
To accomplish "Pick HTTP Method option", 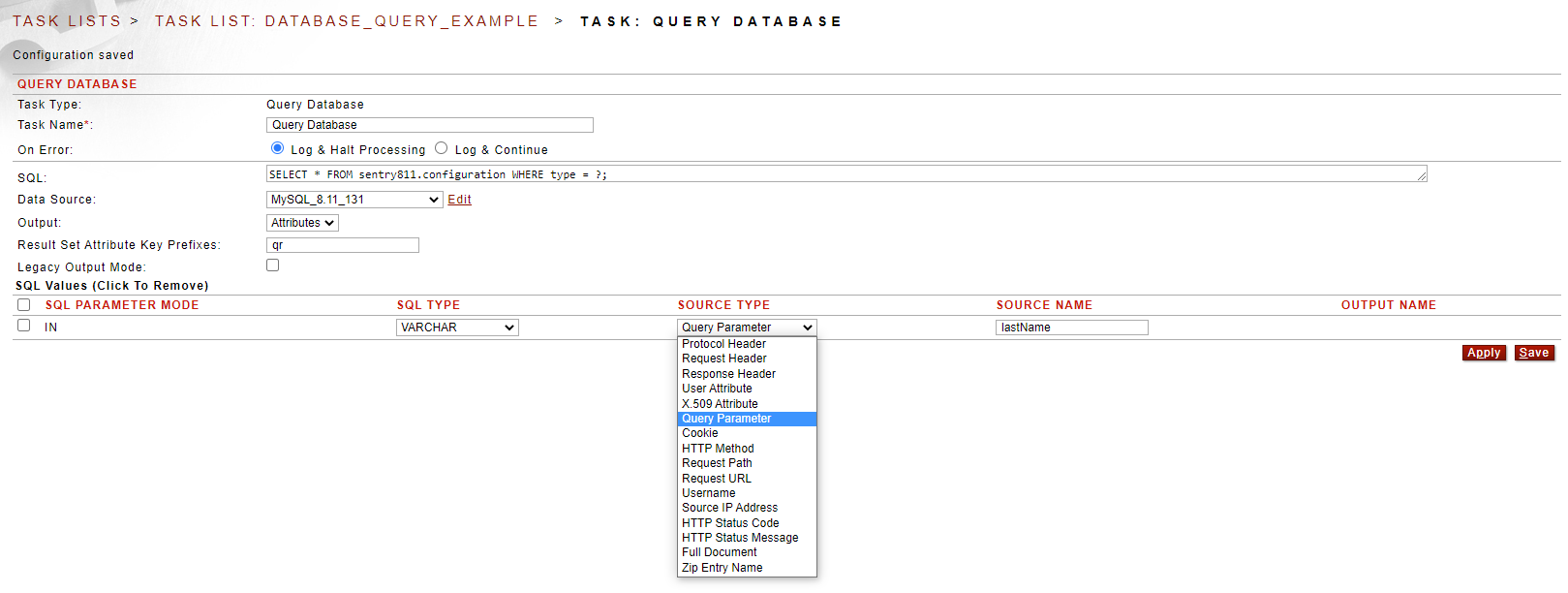I will click(x=747, y=449).
